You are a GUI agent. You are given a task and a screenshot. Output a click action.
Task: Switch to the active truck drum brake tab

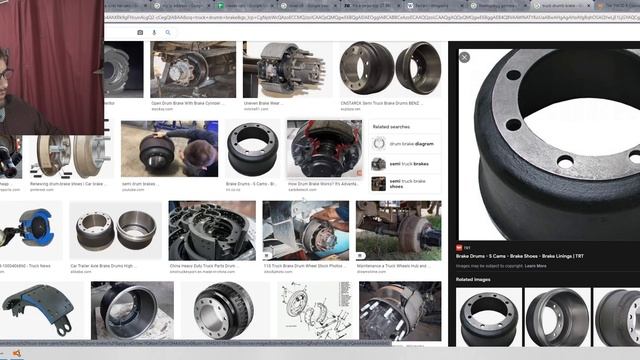(562, 6)
